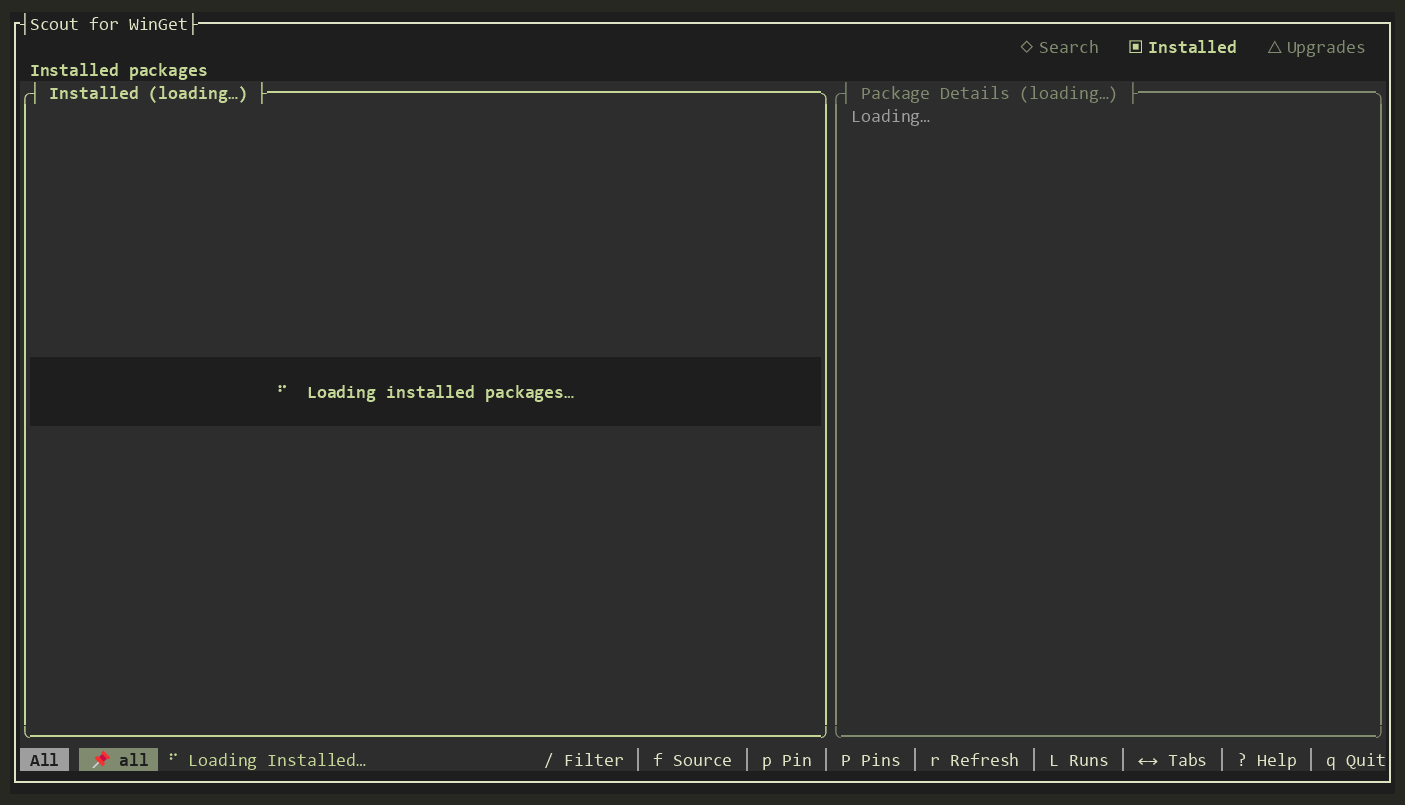Open the Upgrades tab
Image resolution: width=1405 pixels, height=805 pixels.
[x=1316, y=47]
